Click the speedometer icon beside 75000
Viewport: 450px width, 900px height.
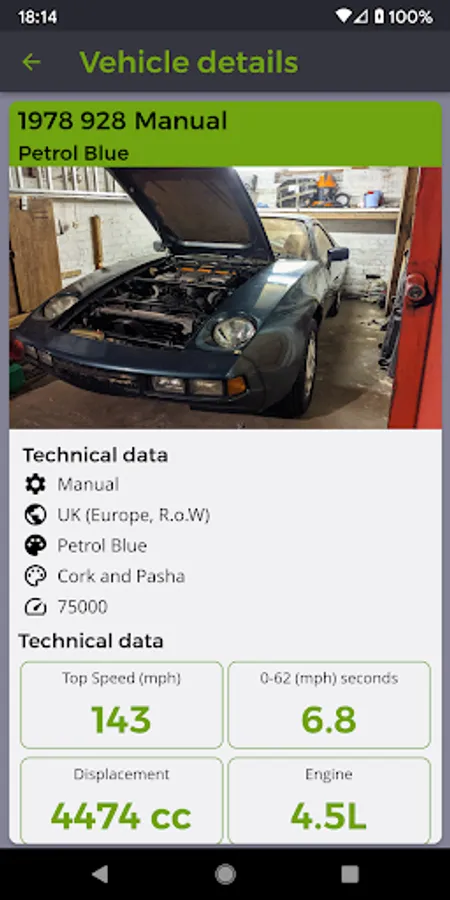pyautogui.click(x=35, y=607)
